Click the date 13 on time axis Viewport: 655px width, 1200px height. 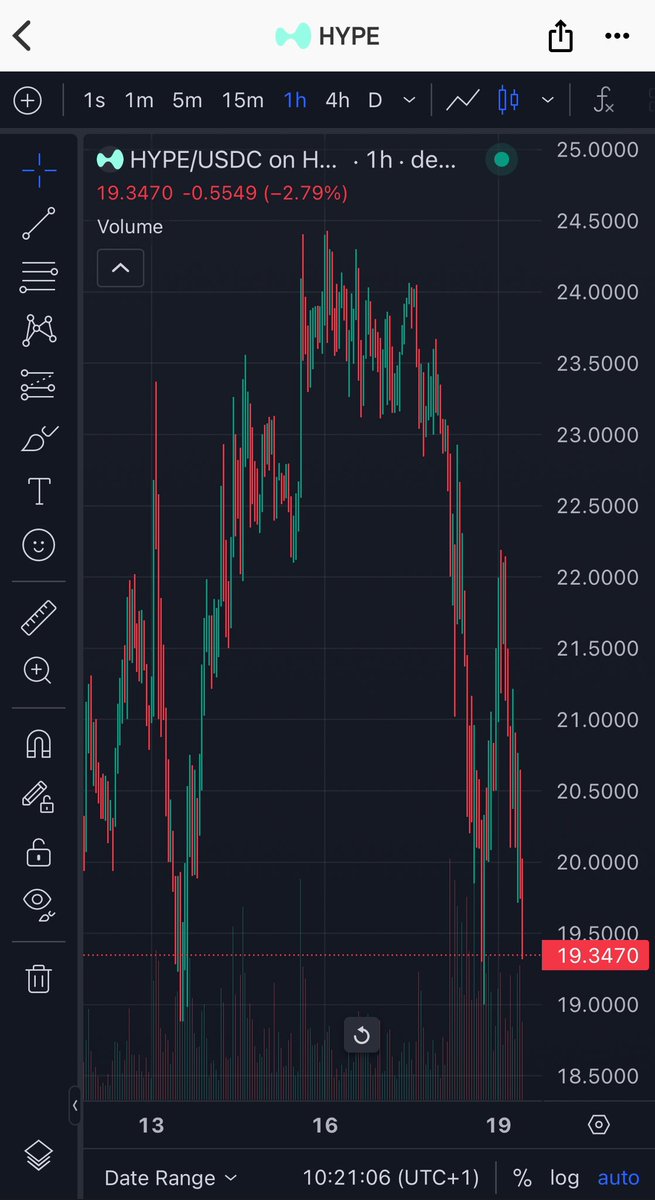151,1126
